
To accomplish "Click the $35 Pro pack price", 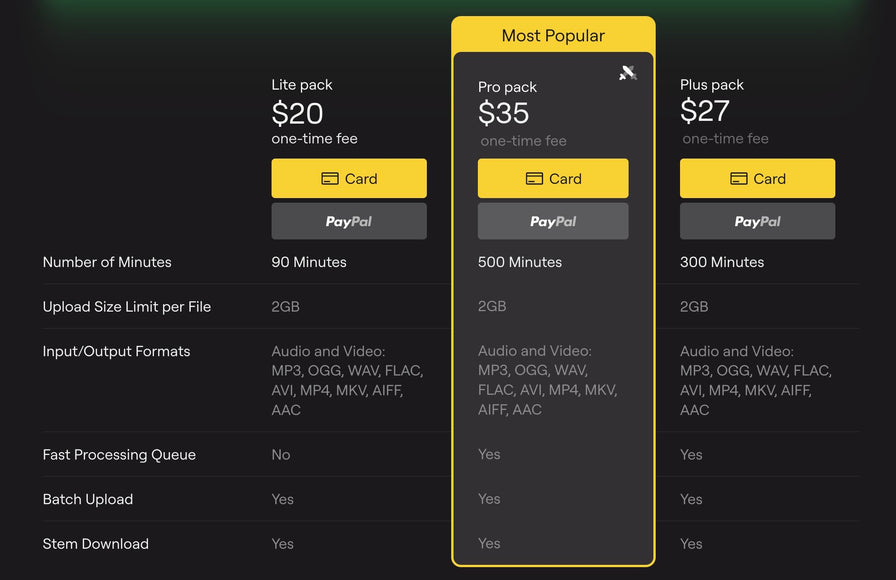I will (x=503, y=114).
